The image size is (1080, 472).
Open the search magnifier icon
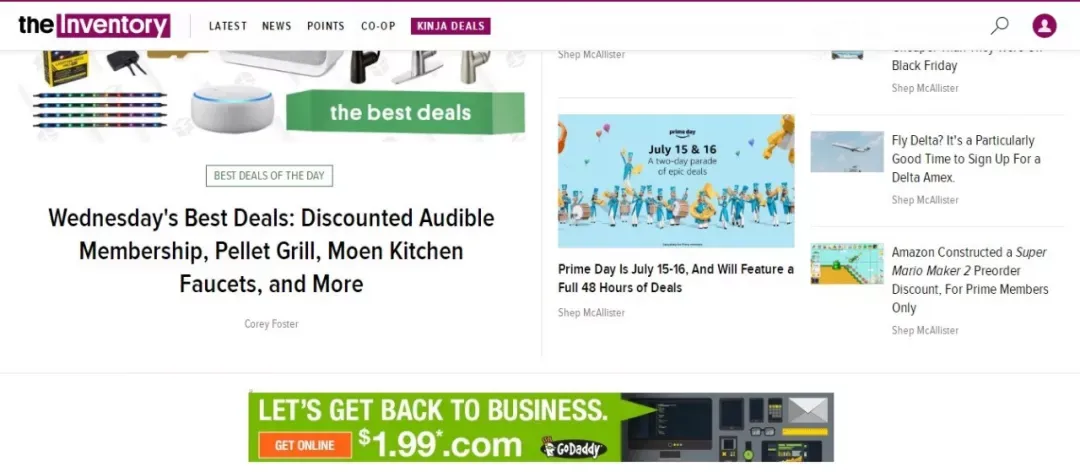[x=999, y=25]
